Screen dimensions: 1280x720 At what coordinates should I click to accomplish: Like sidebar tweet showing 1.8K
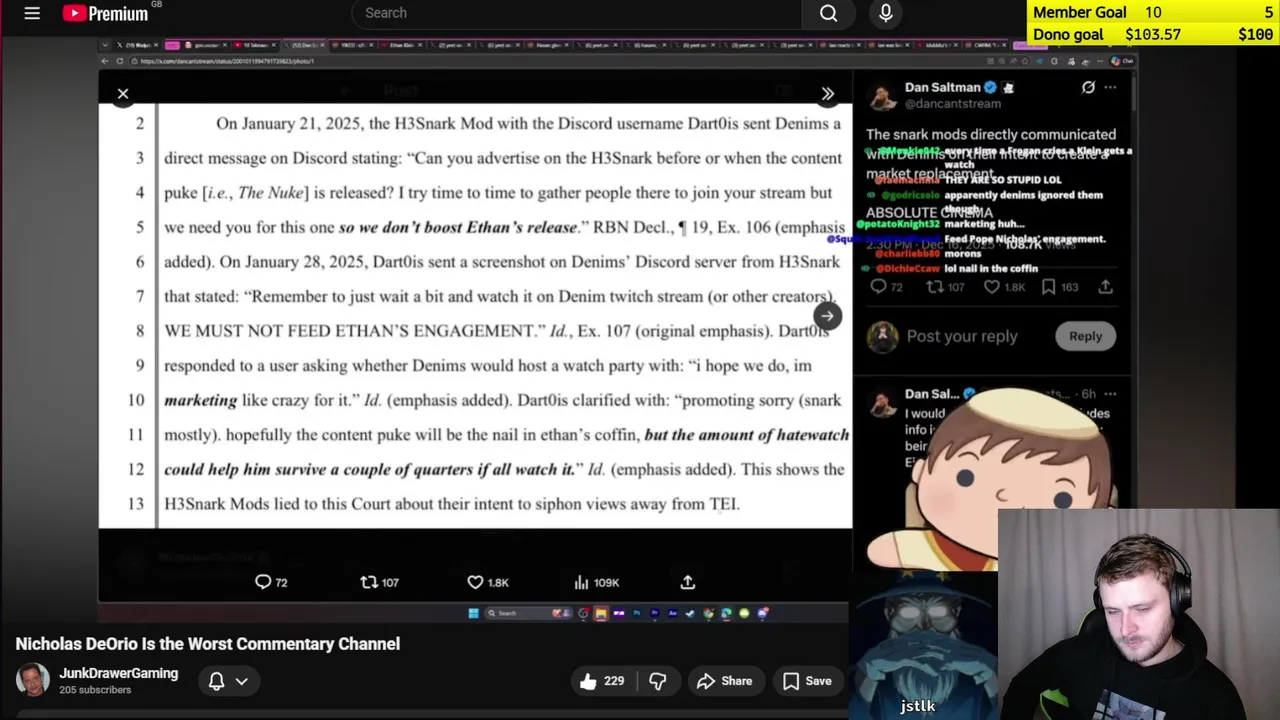pos(1004,287)
